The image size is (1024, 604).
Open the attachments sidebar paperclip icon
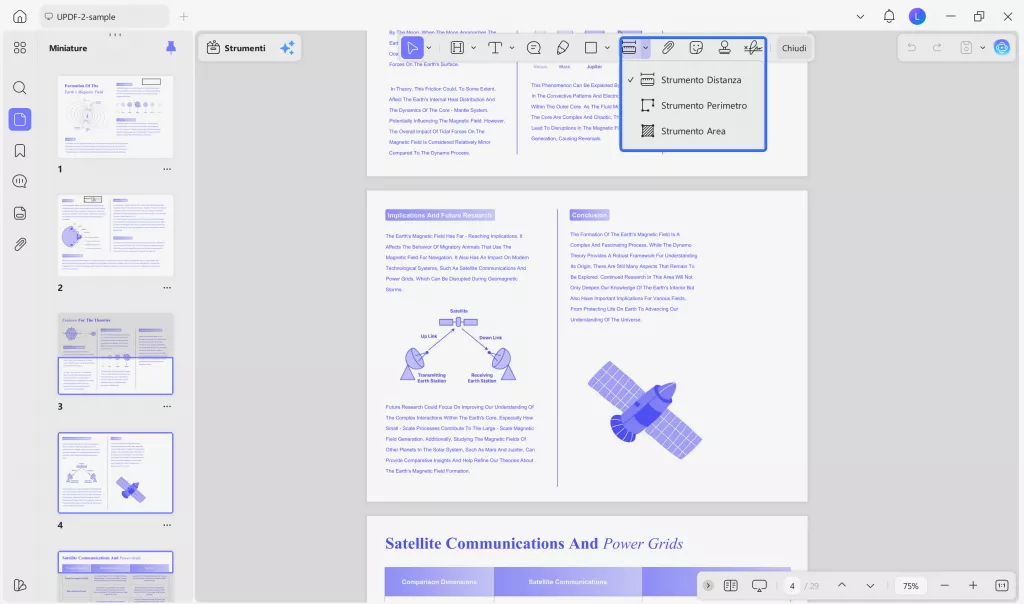(20, 244)
